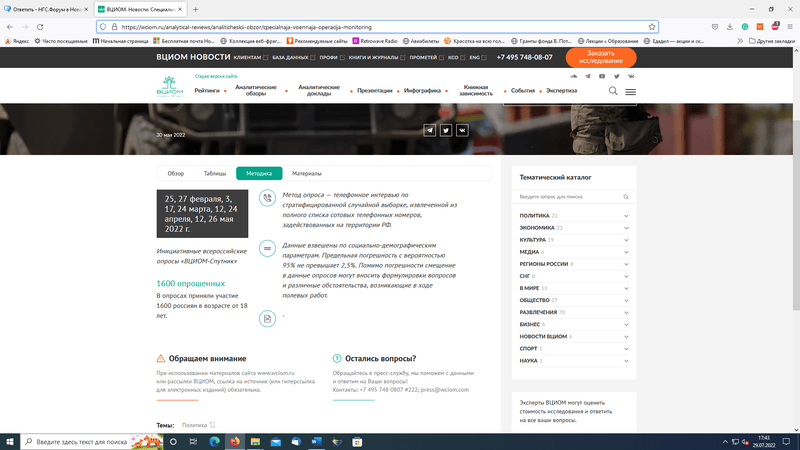Viewport: 800px width, 450px height.
Task: Open the КЛИЕНТАМ link in top bar
Action: (x=247, y=58)
